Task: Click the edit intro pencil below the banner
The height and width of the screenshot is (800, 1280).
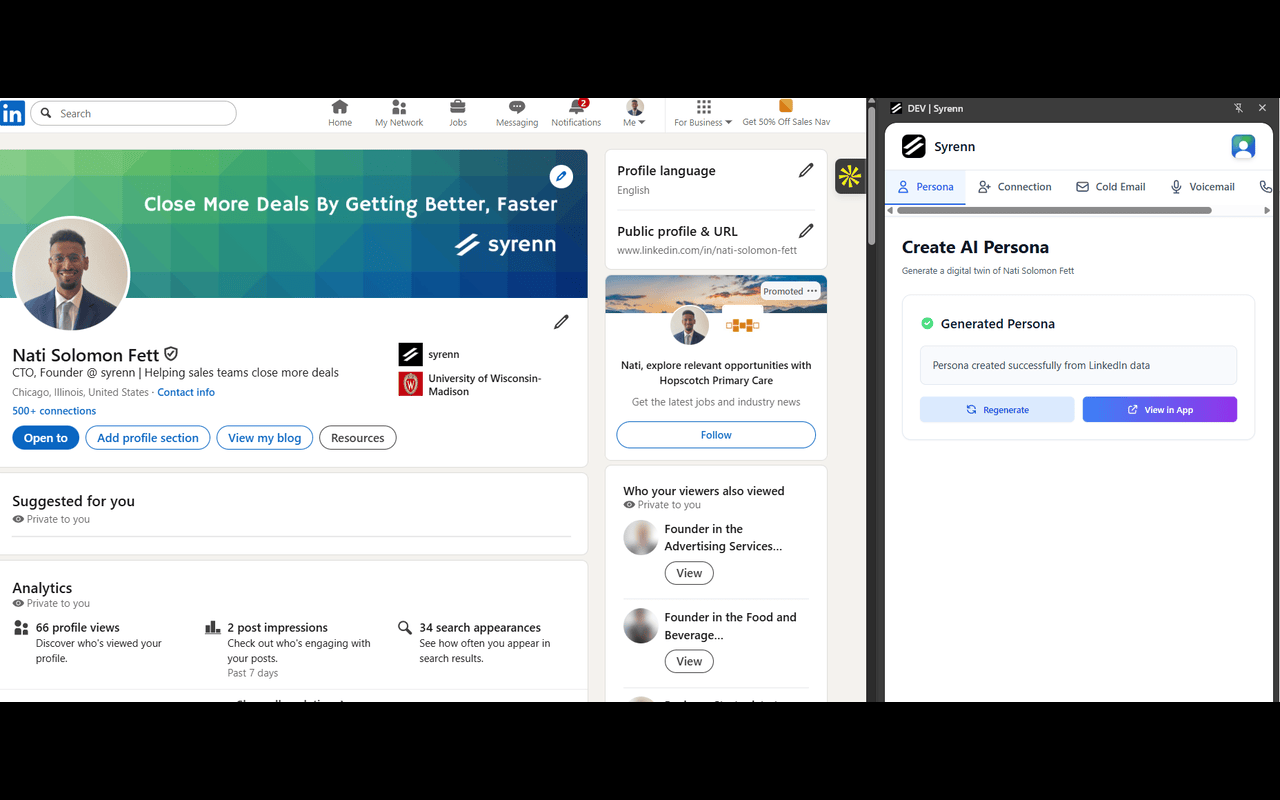Action: point(562,322)
